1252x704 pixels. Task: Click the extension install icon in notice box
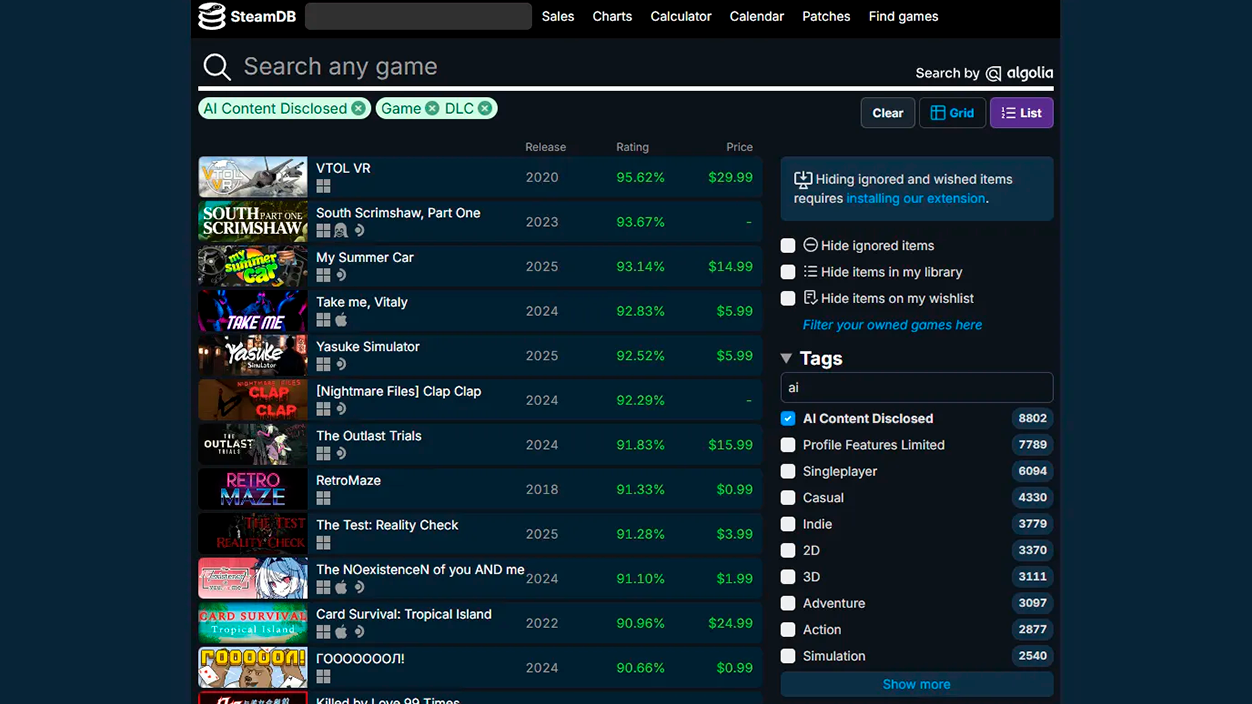803,180
